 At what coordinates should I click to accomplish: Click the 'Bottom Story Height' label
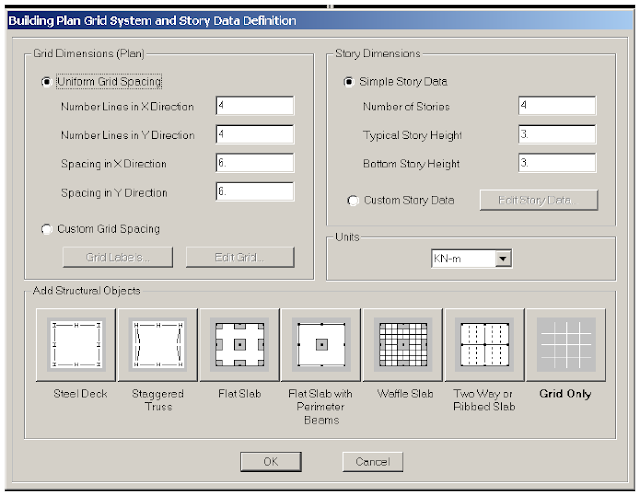(411, 164)
